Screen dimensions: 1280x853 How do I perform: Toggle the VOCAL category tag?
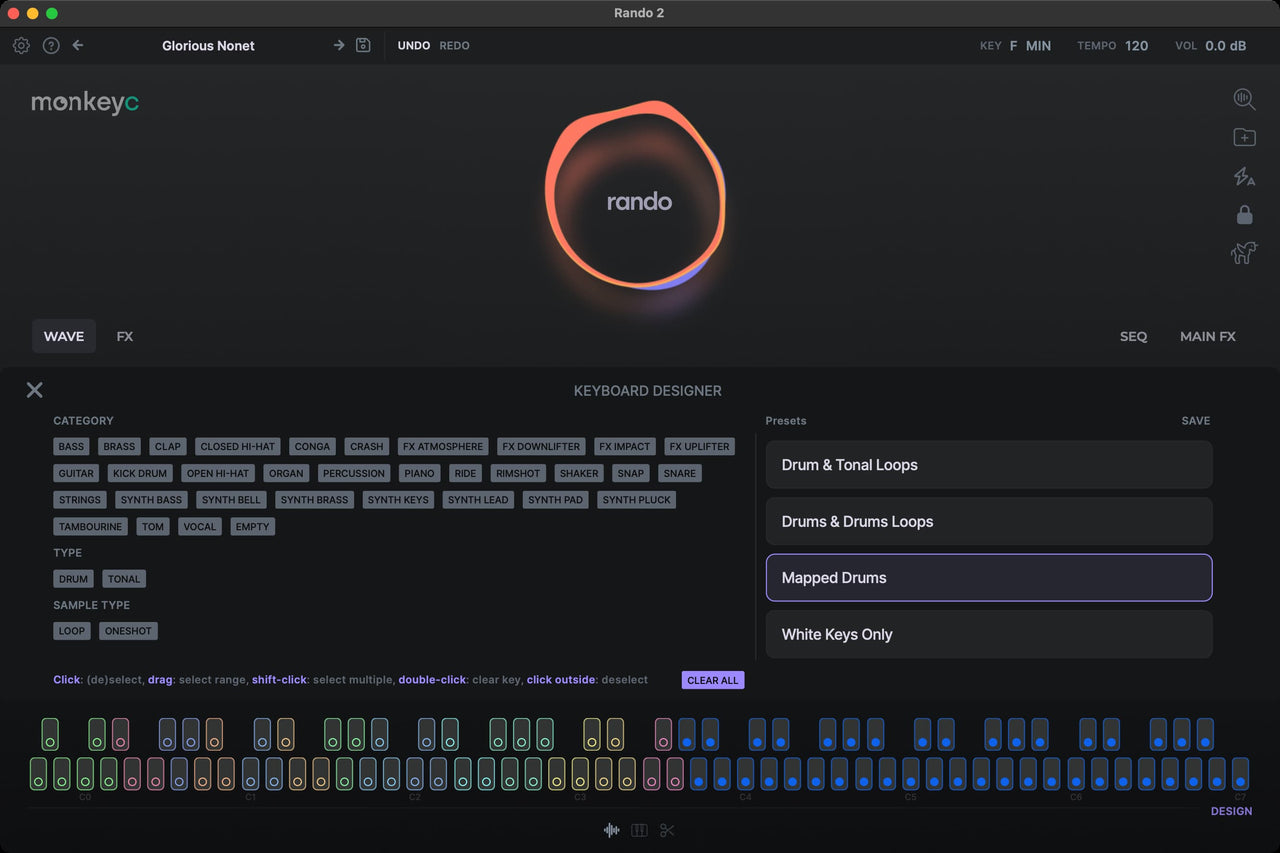[x=200, y=526]
